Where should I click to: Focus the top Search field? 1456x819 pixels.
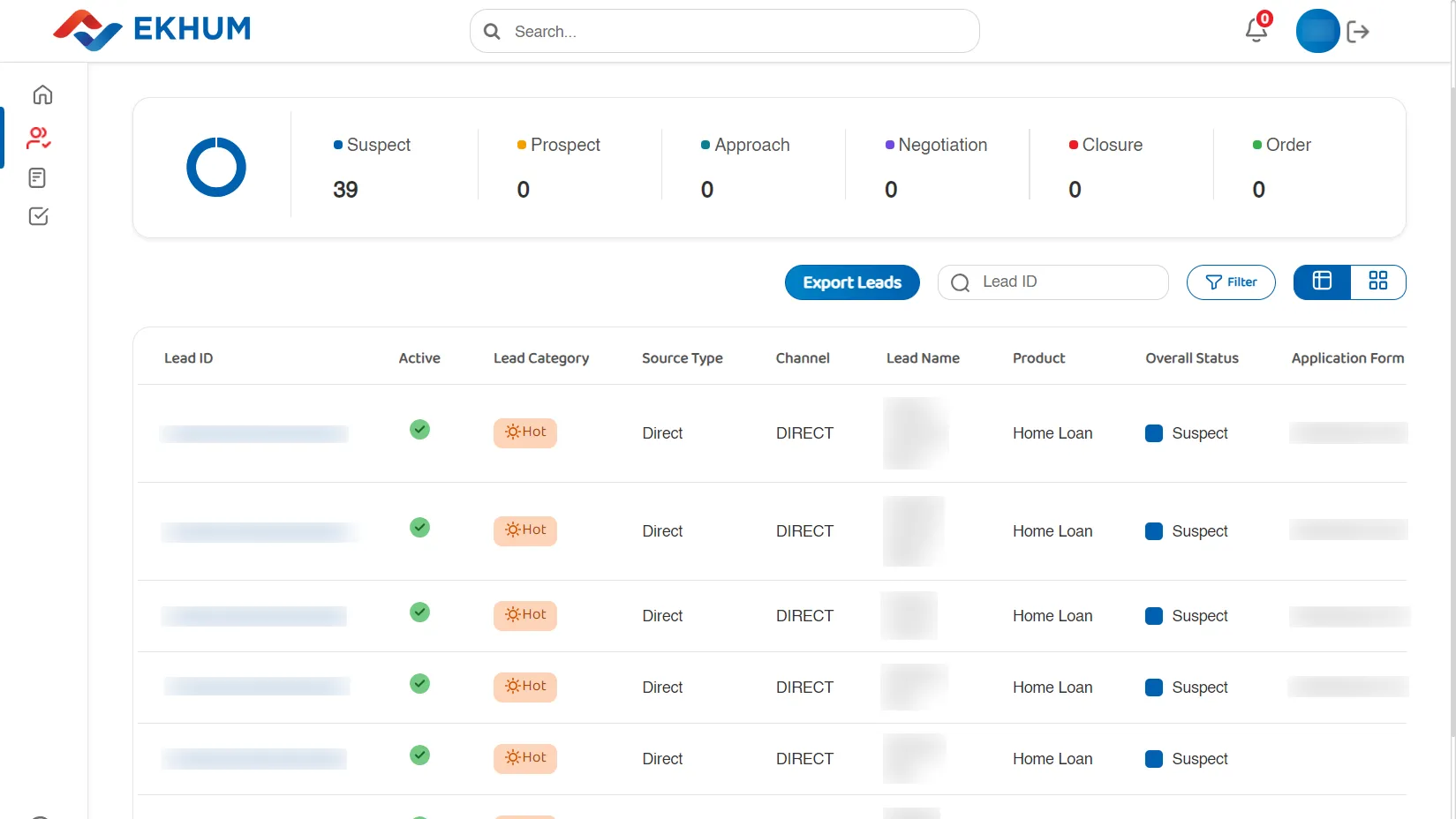point(724,31)
